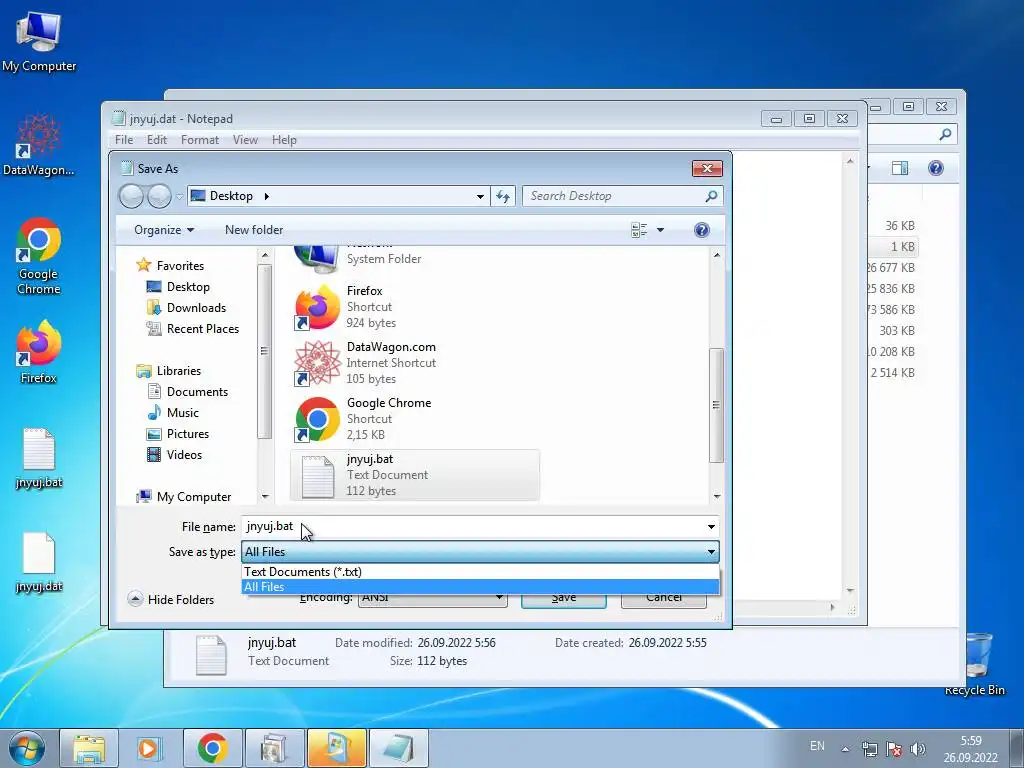Click the volume icon in system tray

[x=918, y=749]
